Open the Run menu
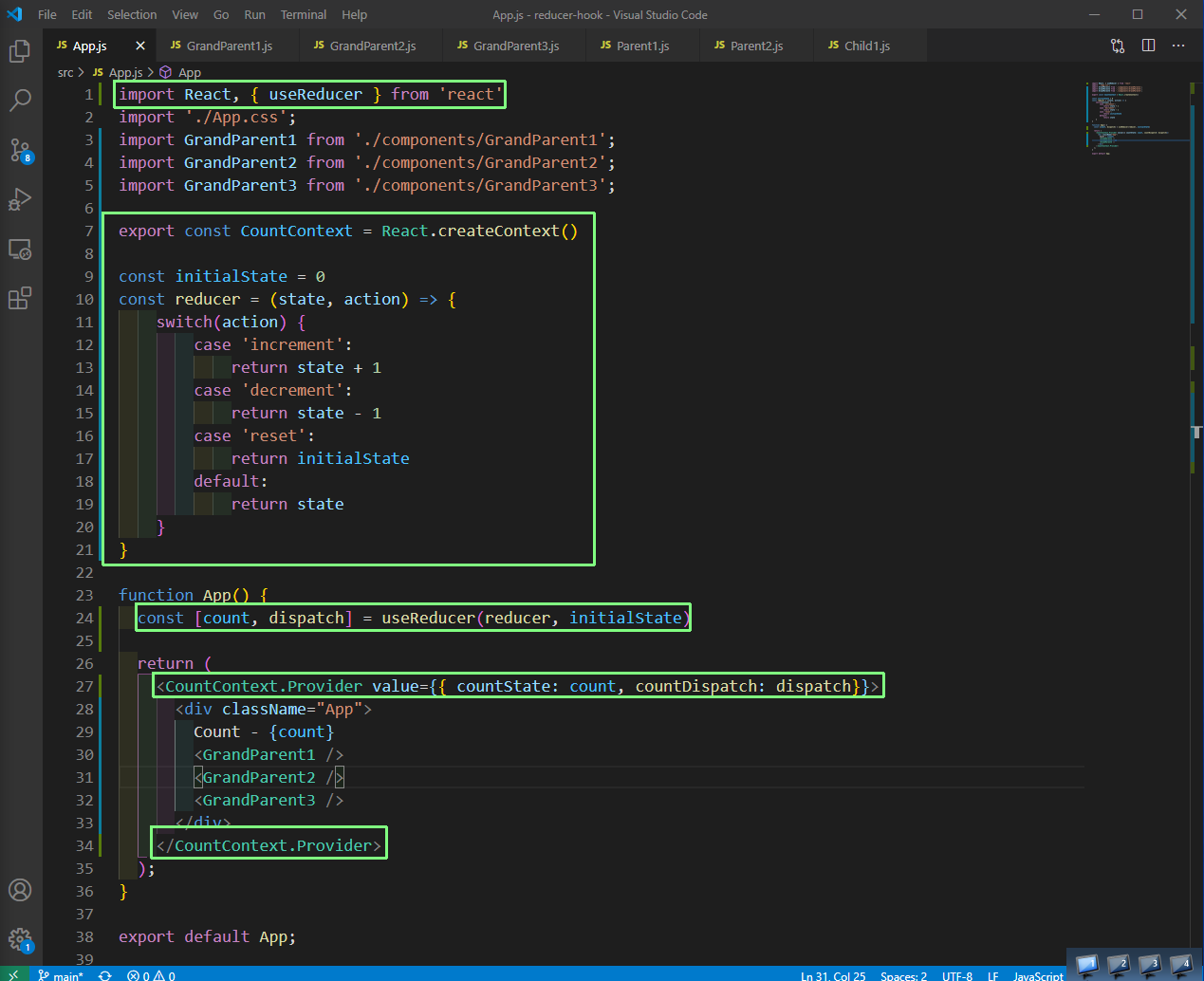 (x=254, y=14)
